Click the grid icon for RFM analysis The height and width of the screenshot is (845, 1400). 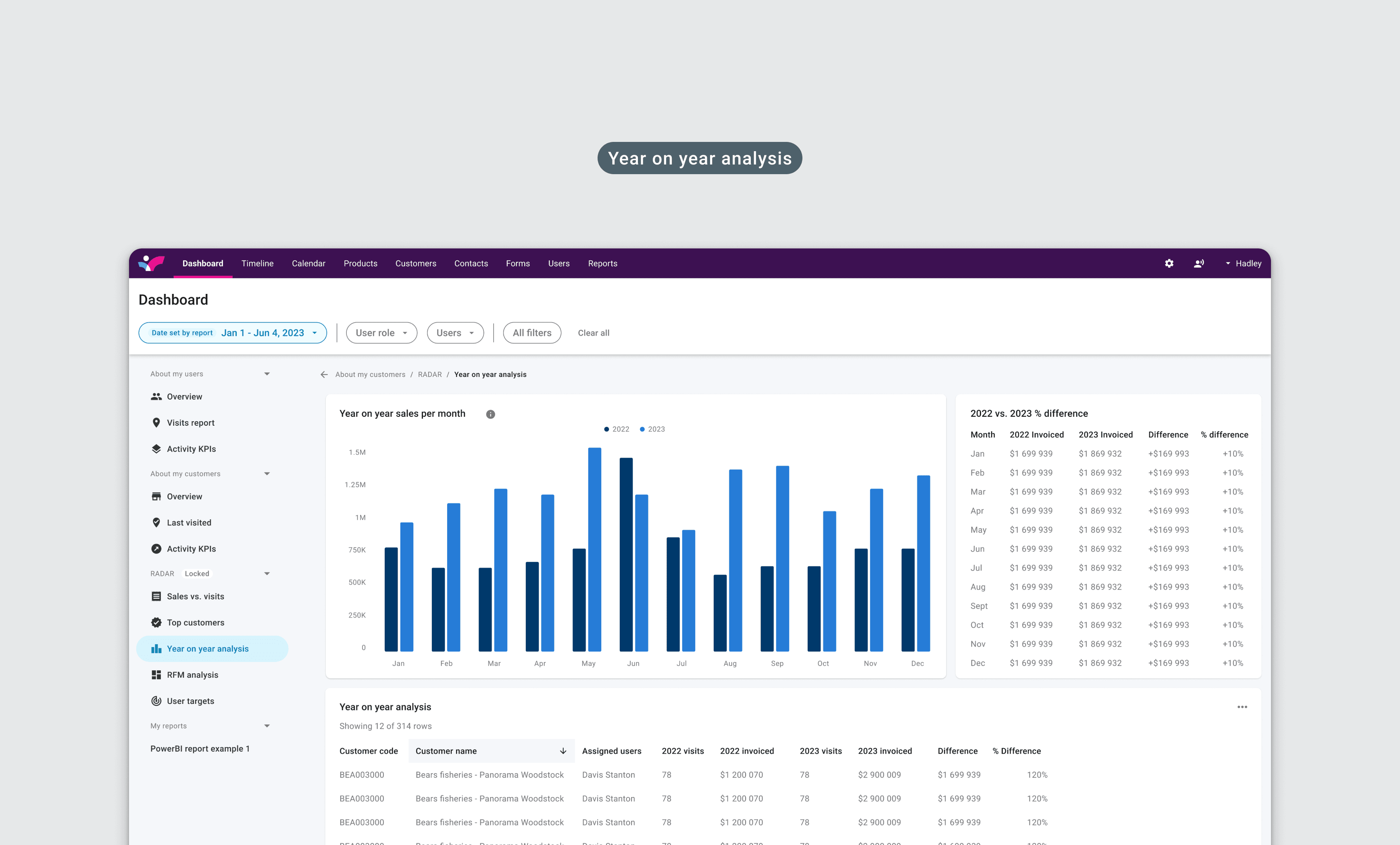[156, 675]
